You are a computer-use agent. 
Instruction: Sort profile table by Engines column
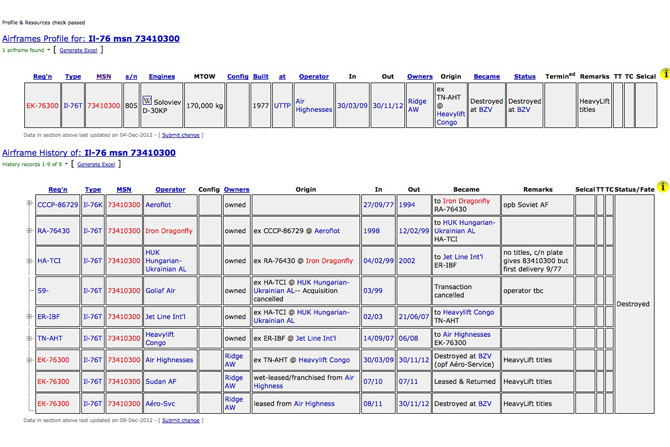click(x=162, y=76)
